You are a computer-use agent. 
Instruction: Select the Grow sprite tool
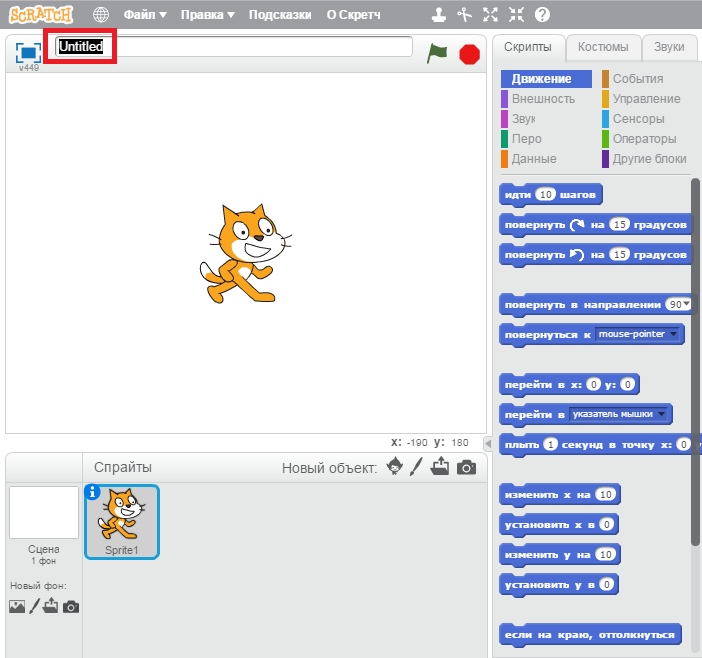tap(490, 15)
